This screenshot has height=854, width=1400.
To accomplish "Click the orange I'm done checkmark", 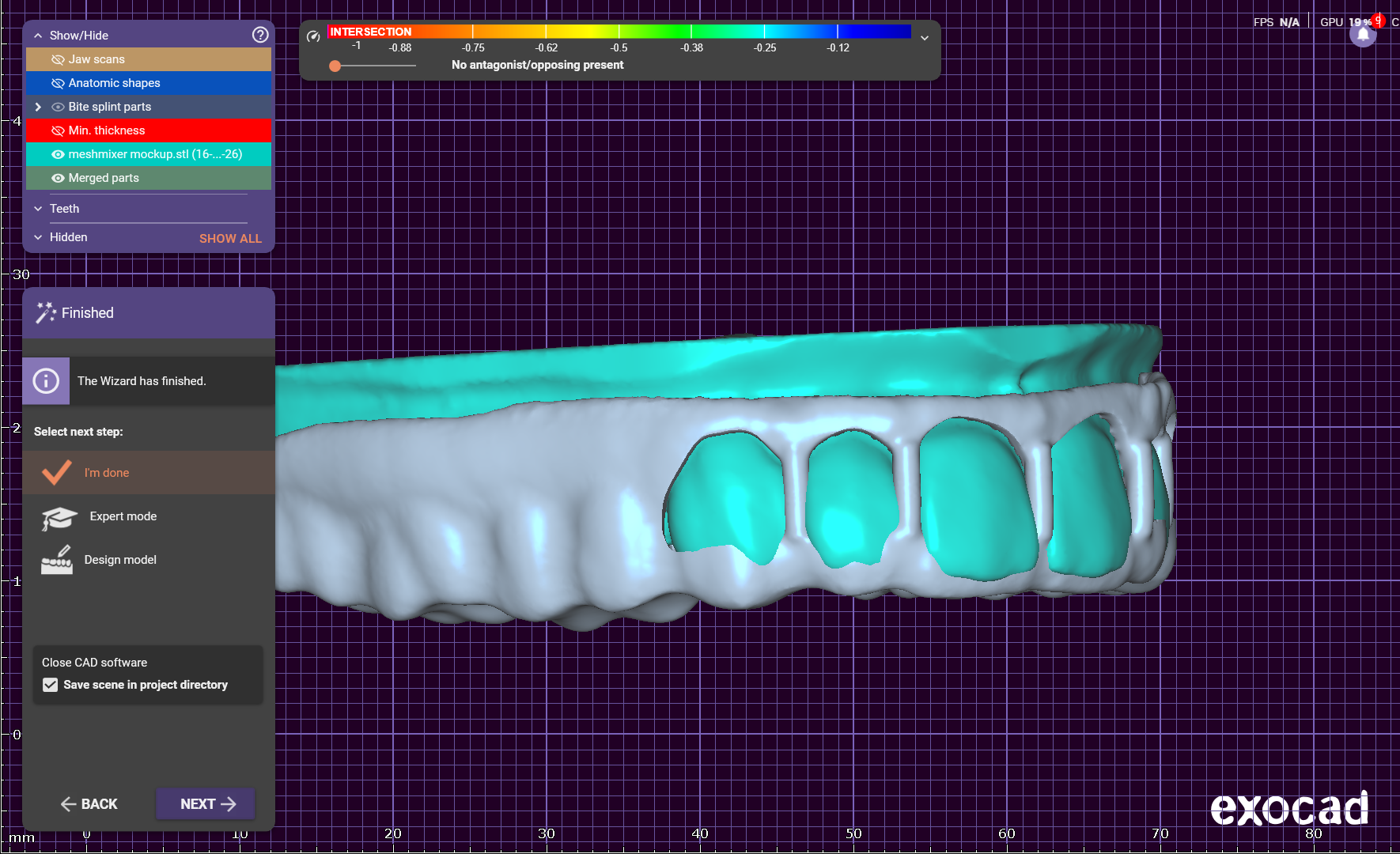I will pos(57,472).
